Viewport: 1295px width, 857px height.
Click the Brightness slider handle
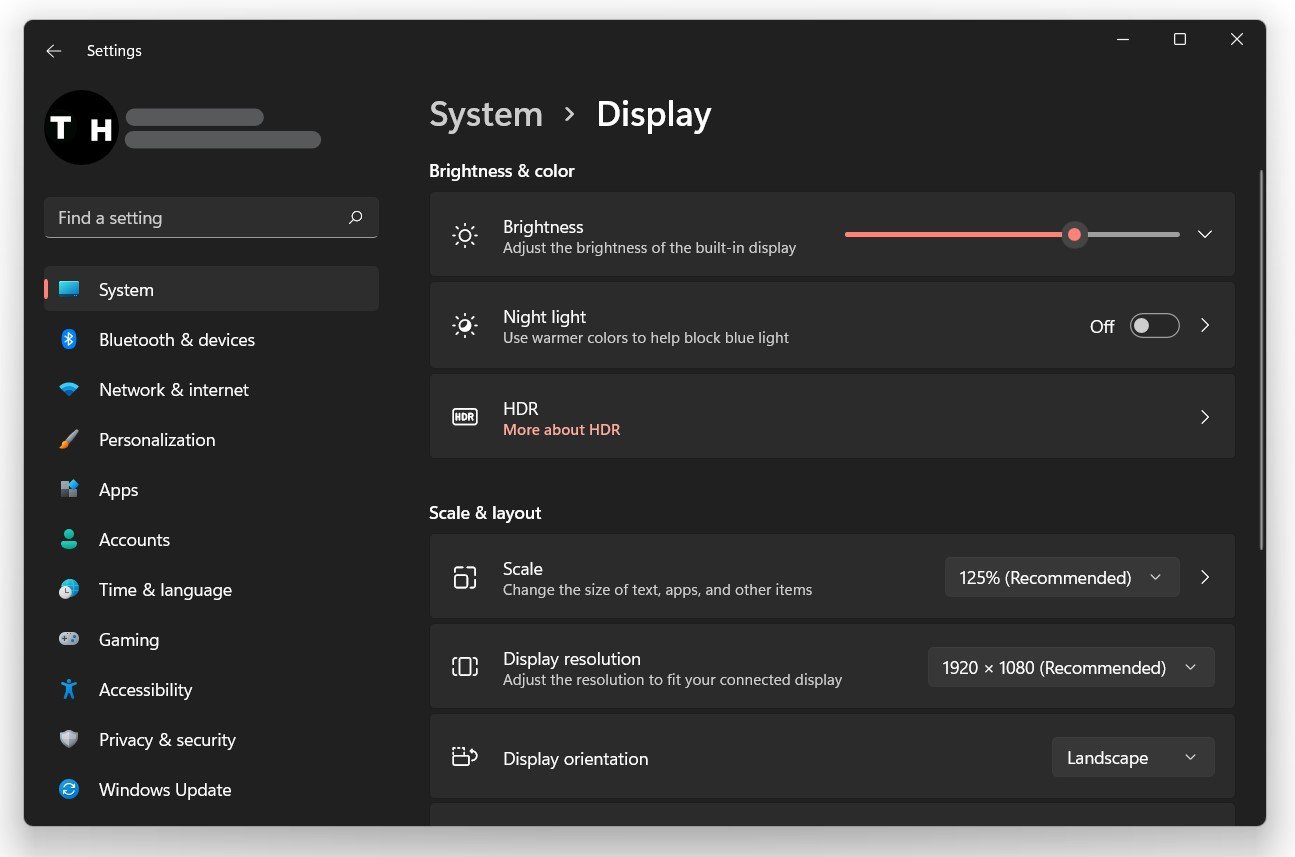[1074, 235]
